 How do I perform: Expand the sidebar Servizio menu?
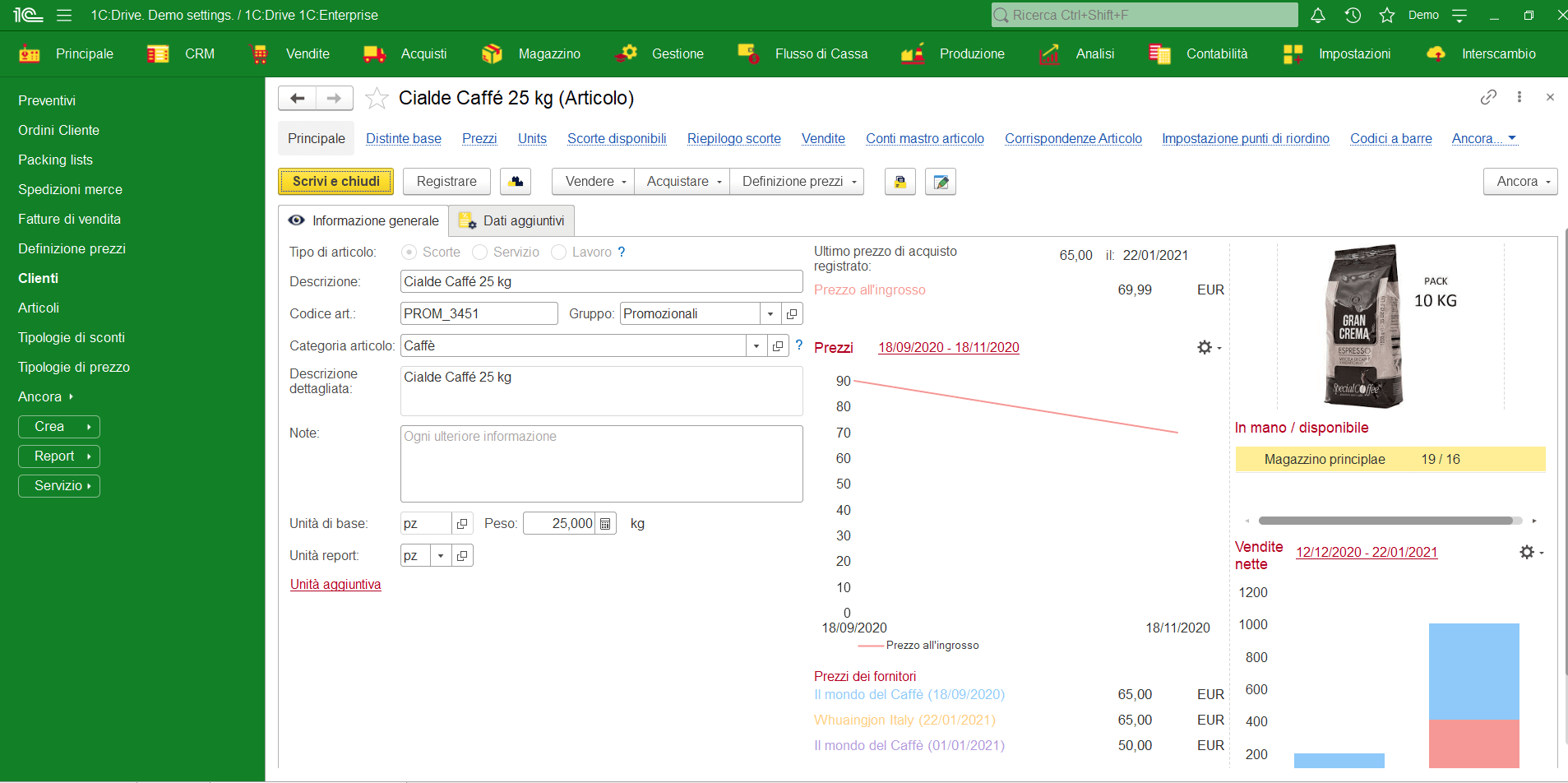tap(59, 485)
